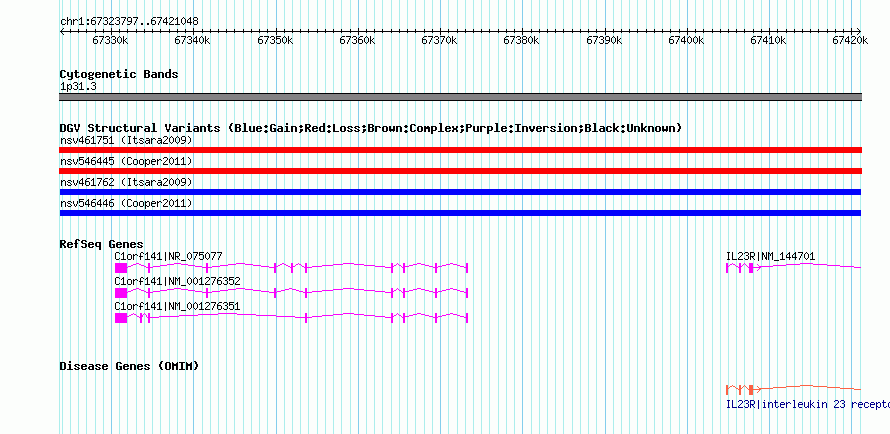
Task: Open the C1orf141|NR_075077 transcript label
Action: tap(169, 256)
